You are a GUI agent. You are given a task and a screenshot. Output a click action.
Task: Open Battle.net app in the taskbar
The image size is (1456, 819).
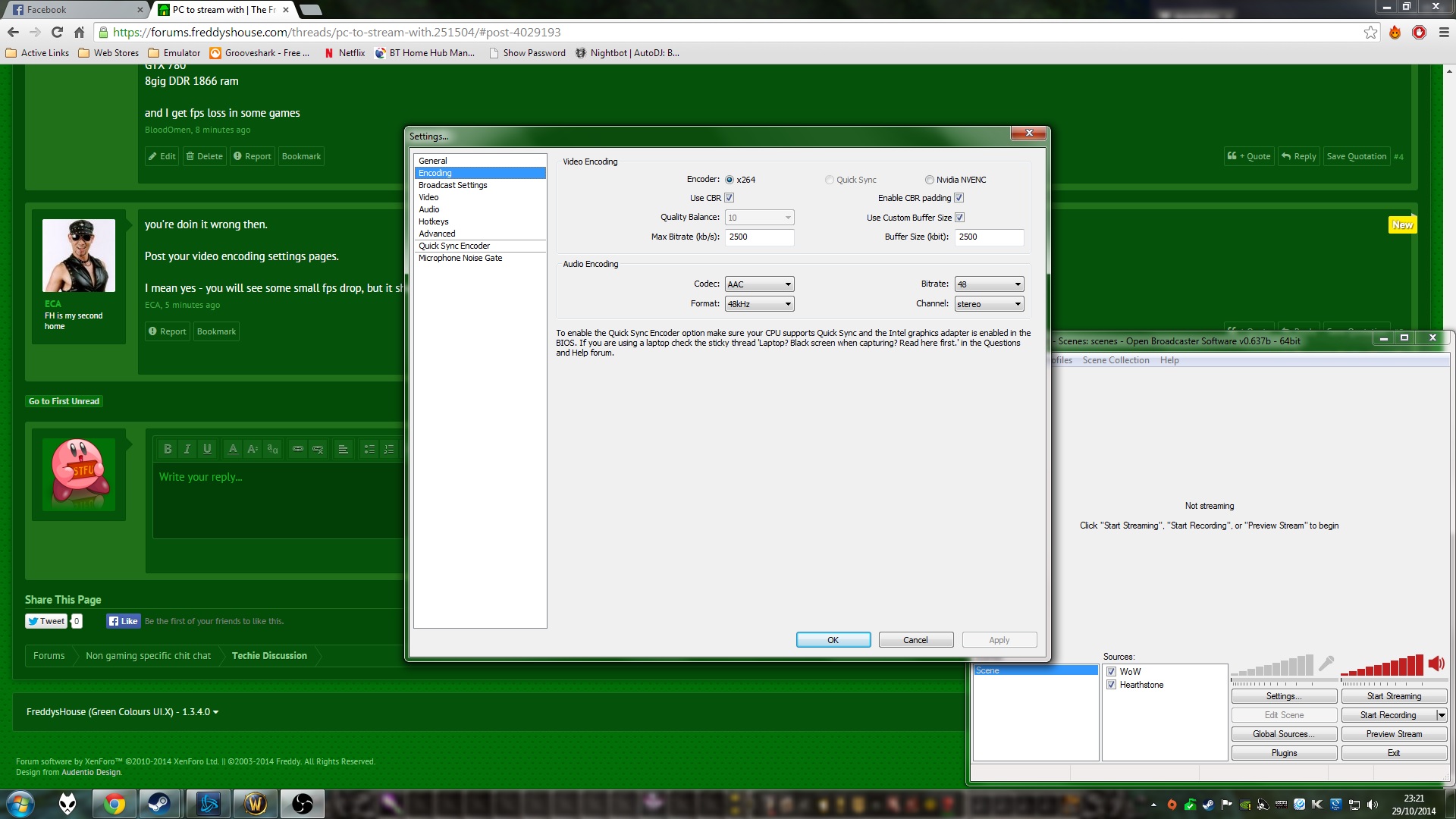tap(208, 804)
